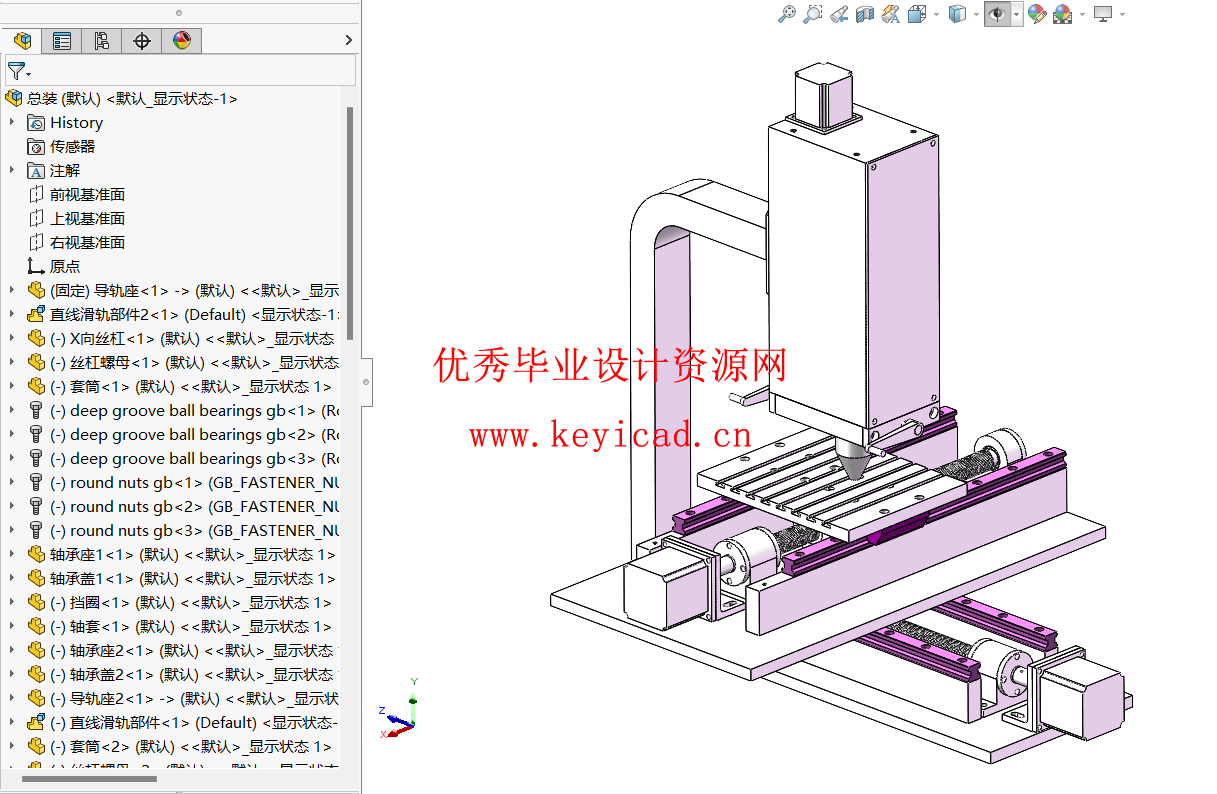The image size is (1217, 794).
Task: Open the Section View tool
Action: pos(867,14)
